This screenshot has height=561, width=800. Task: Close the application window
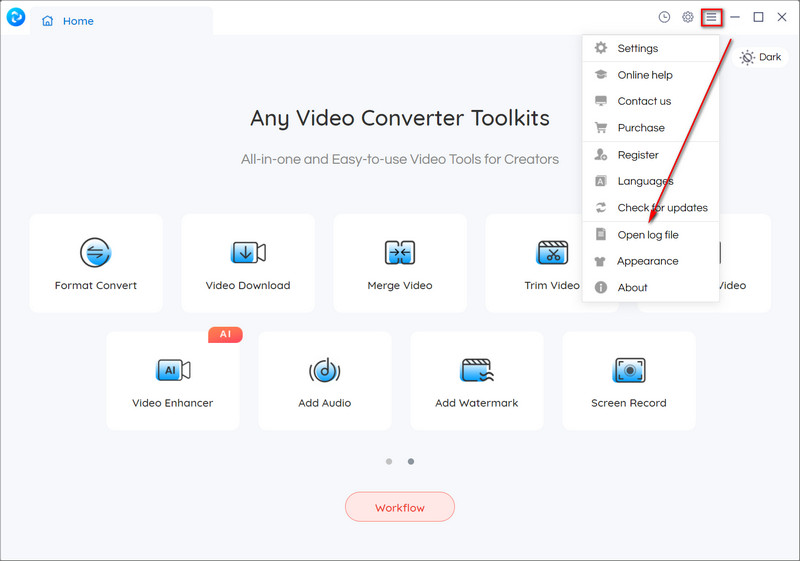[x=782, y=17]
